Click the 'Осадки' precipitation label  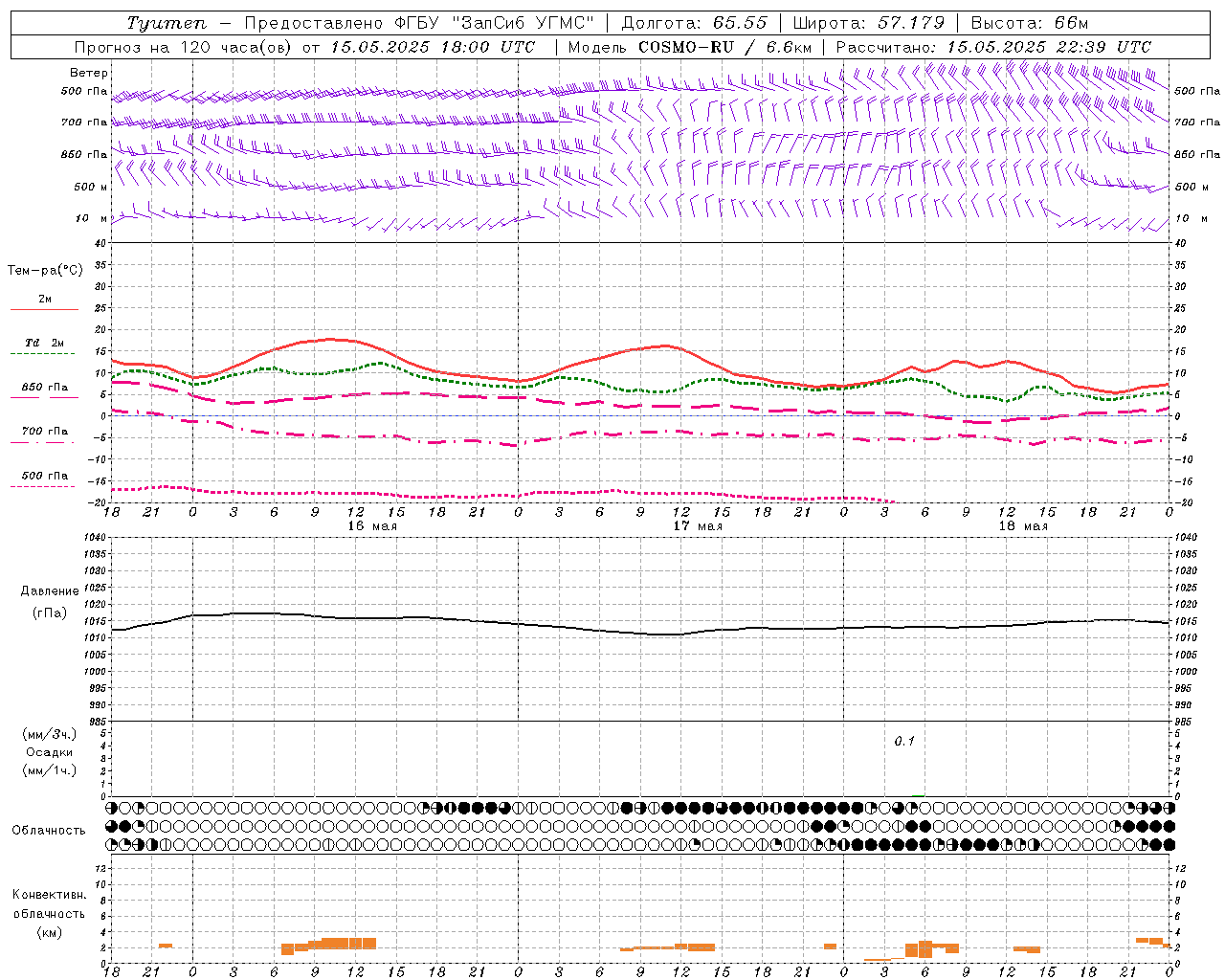50,752
